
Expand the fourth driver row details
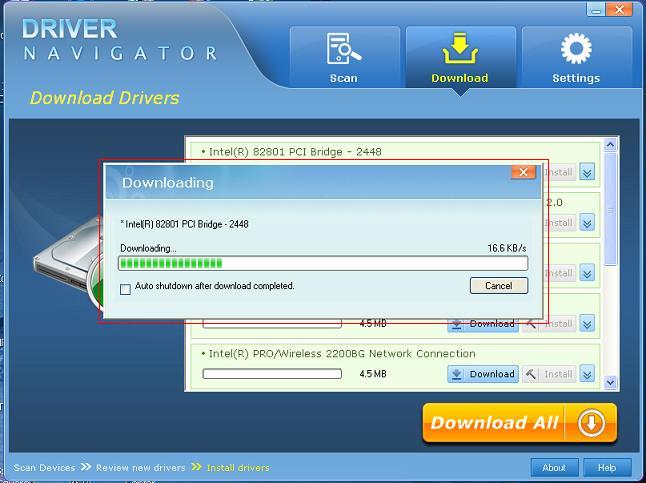click(587, 324)
